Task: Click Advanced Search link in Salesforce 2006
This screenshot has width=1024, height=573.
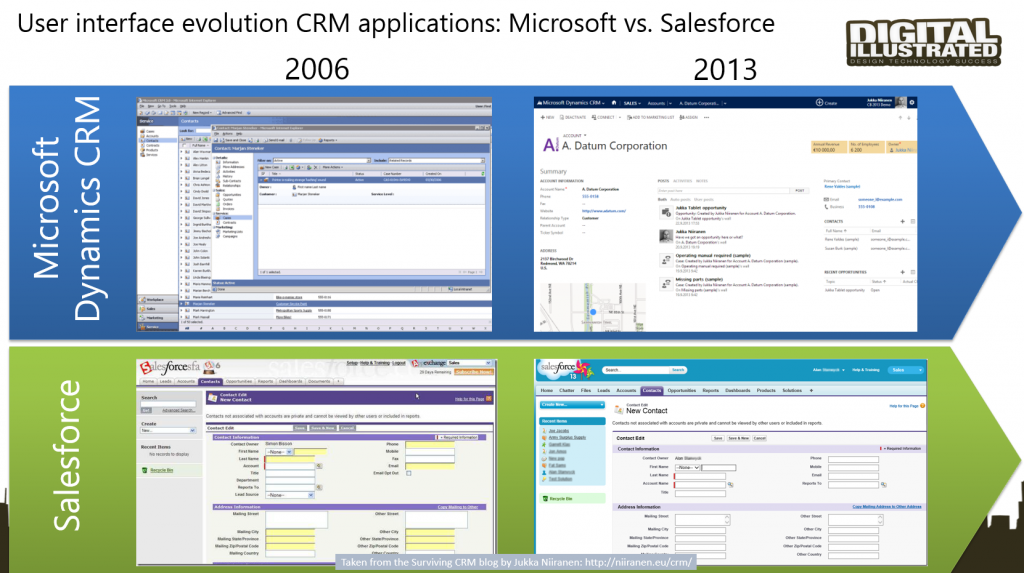Action: [178, 410]
